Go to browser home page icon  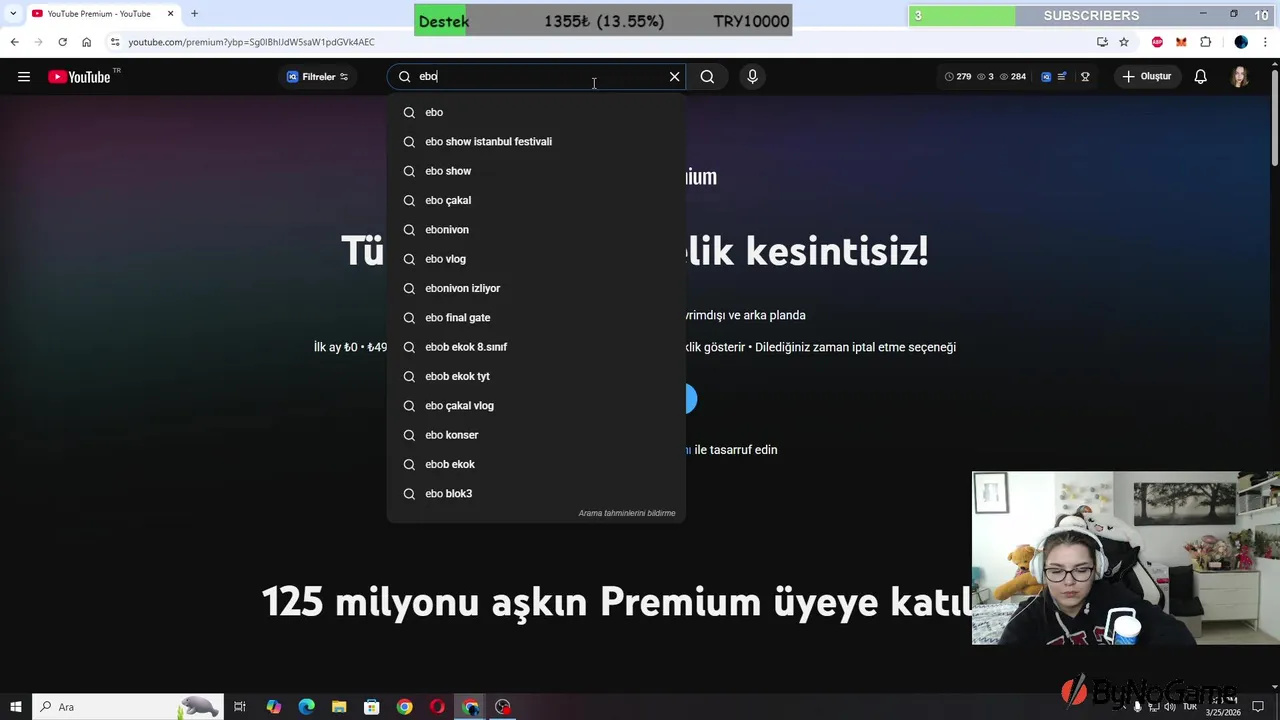point(87,42)
